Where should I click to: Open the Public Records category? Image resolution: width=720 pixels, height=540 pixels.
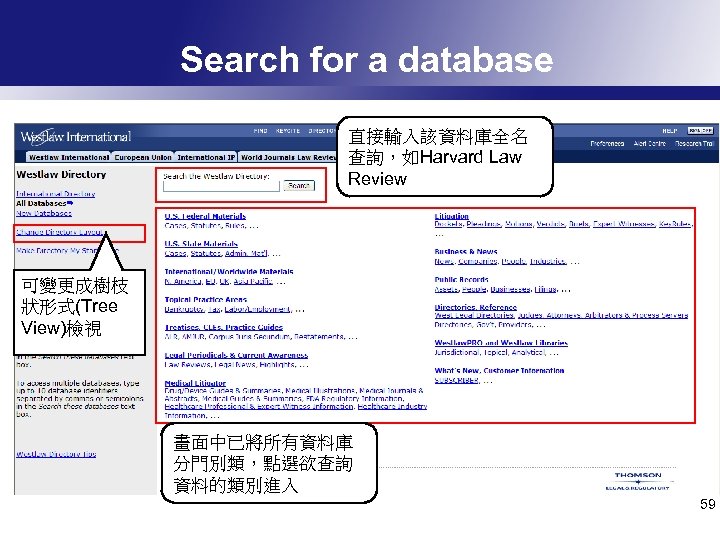pos(461,280)
